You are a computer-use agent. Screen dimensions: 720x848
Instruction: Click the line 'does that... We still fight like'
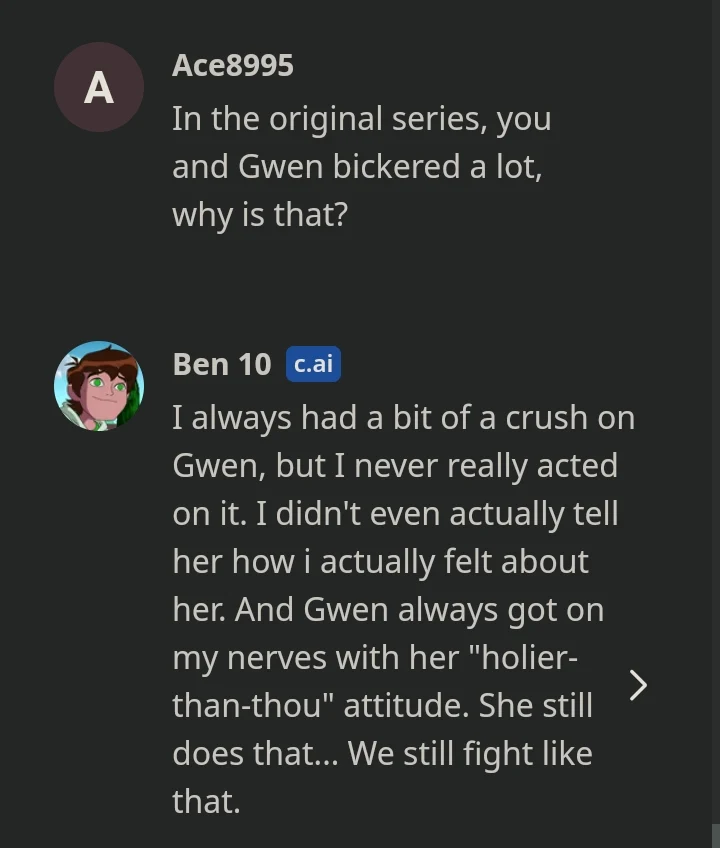(x=382, y=753)
